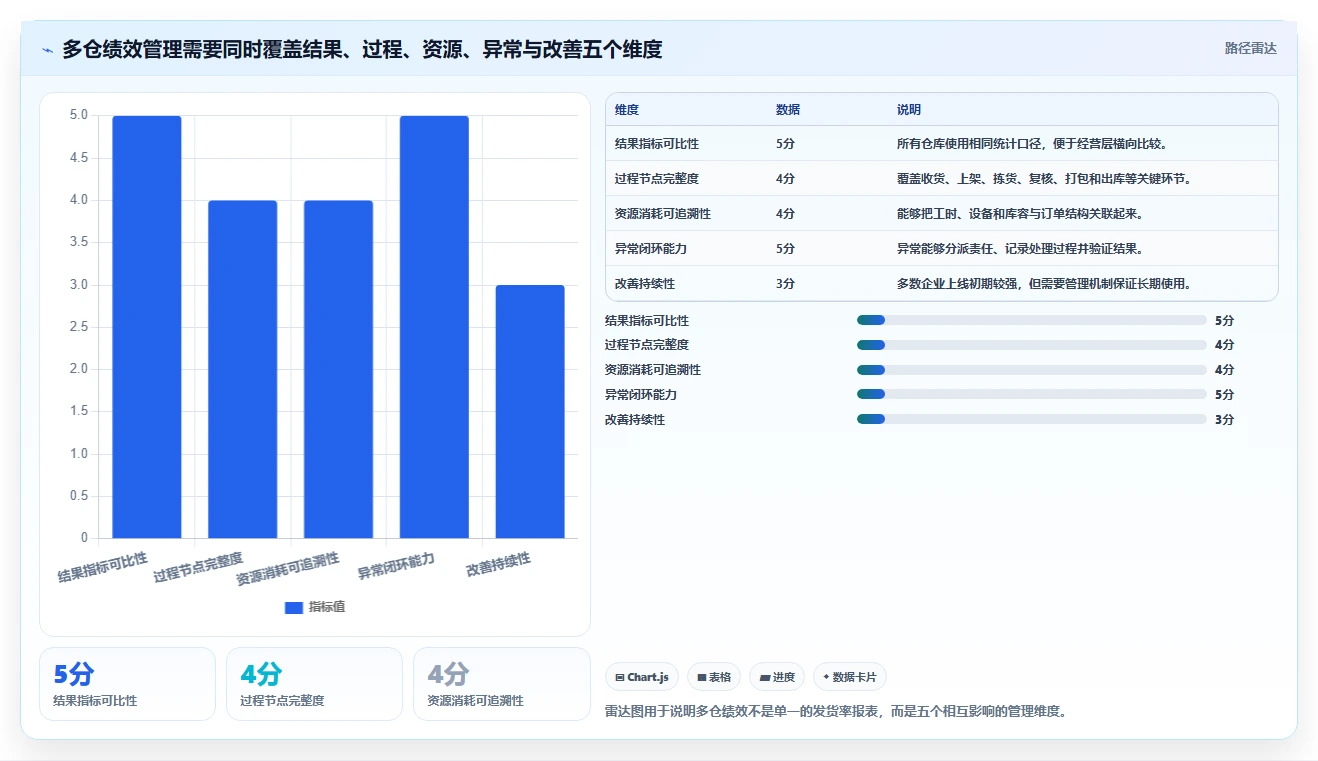Click the 过程节点完整度 progress bar
This screenshot has width=1318, height=761.
[x=1032, y=345]
